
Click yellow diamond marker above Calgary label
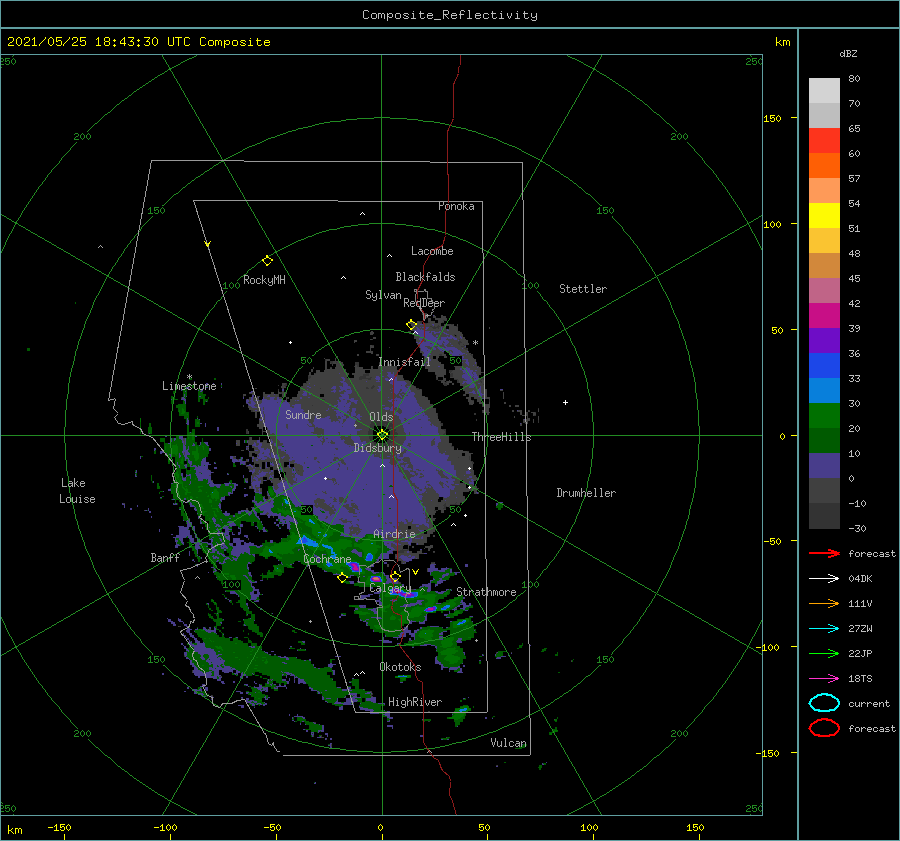(395, 576)
